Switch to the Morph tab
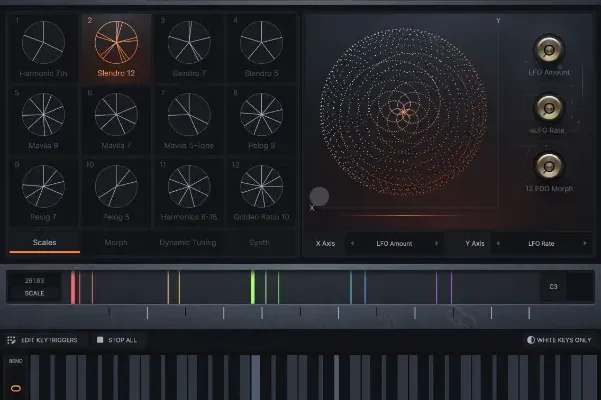The width and height of the screenshot is (601, 400). click(116, 242)
